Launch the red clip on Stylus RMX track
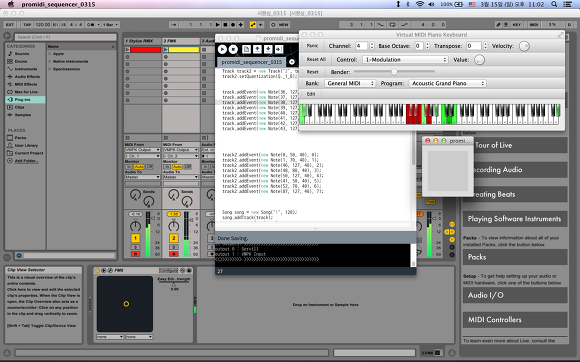Screen dimensions: 580x362 tap(127, 50)
